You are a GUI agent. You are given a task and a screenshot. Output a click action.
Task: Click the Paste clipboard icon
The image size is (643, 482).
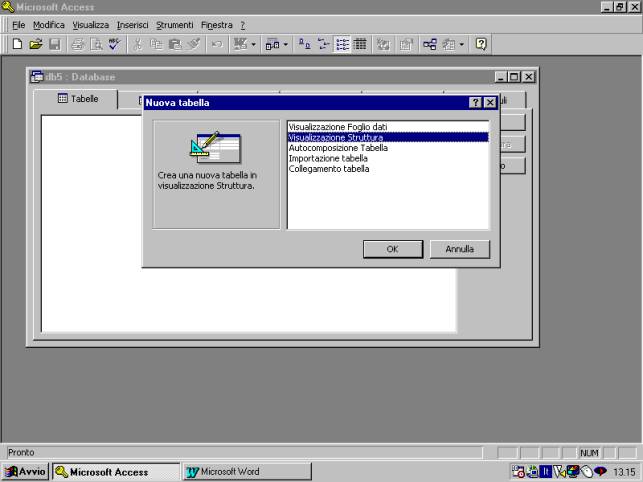[x=175, y=44]
